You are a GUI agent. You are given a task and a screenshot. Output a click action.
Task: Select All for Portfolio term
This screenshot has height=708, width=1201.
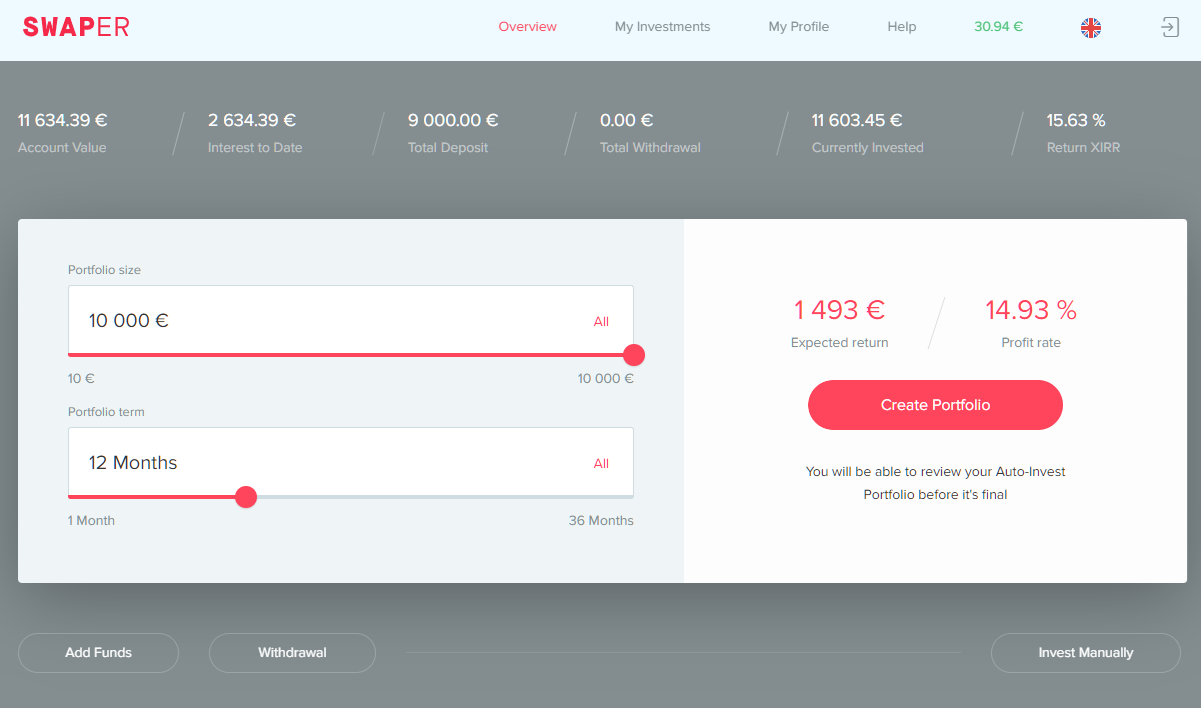[x=601, y=464]
